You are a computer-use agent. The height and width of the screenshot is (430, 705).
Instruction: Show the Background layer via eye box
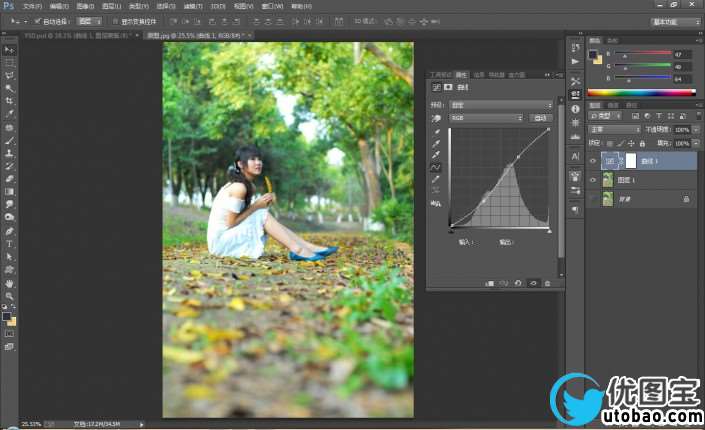(593, 199)
